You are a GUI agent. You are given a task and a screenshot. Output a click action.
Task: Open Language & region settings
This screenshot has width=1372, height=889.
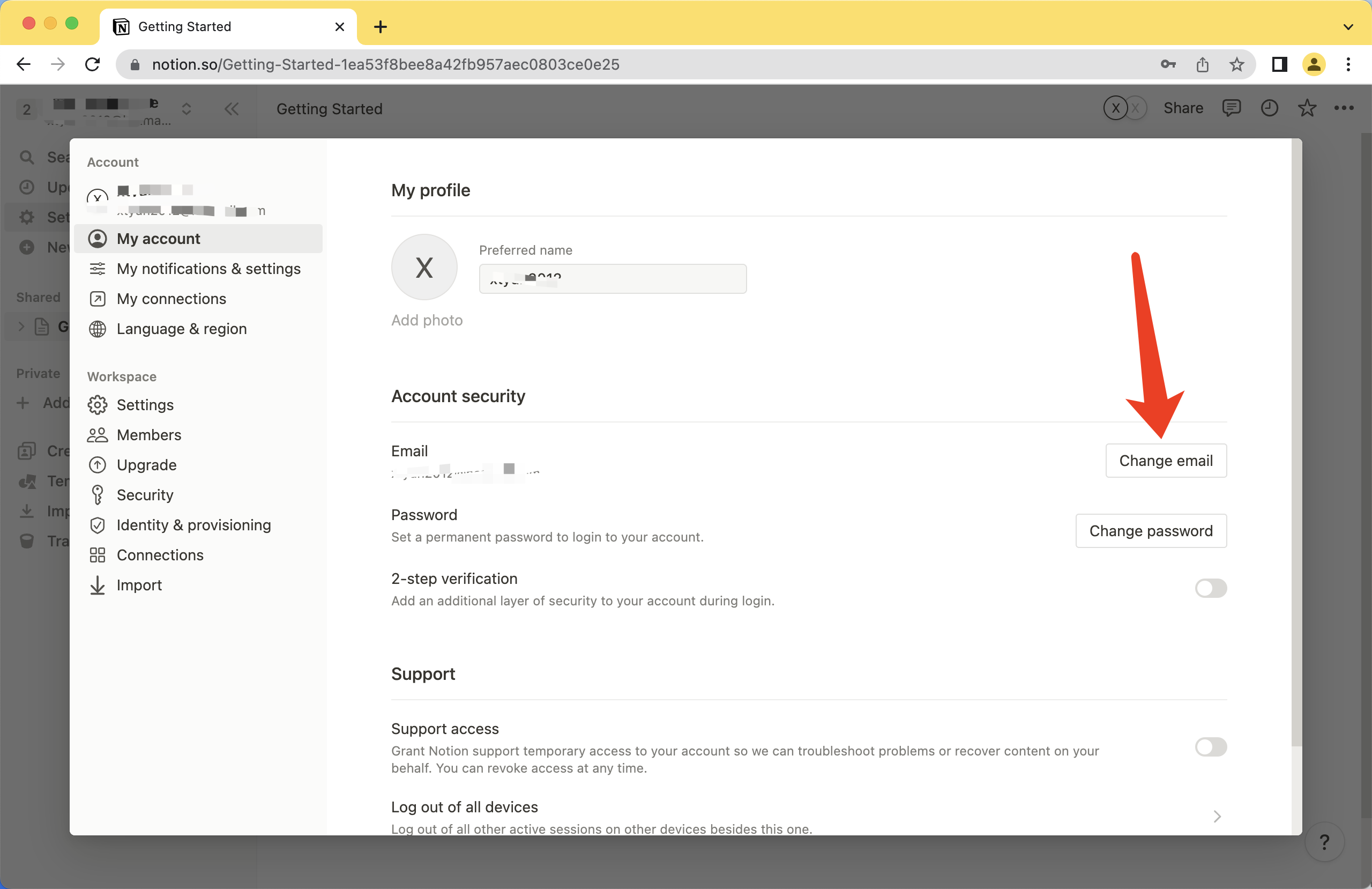[x=181, y=329]
